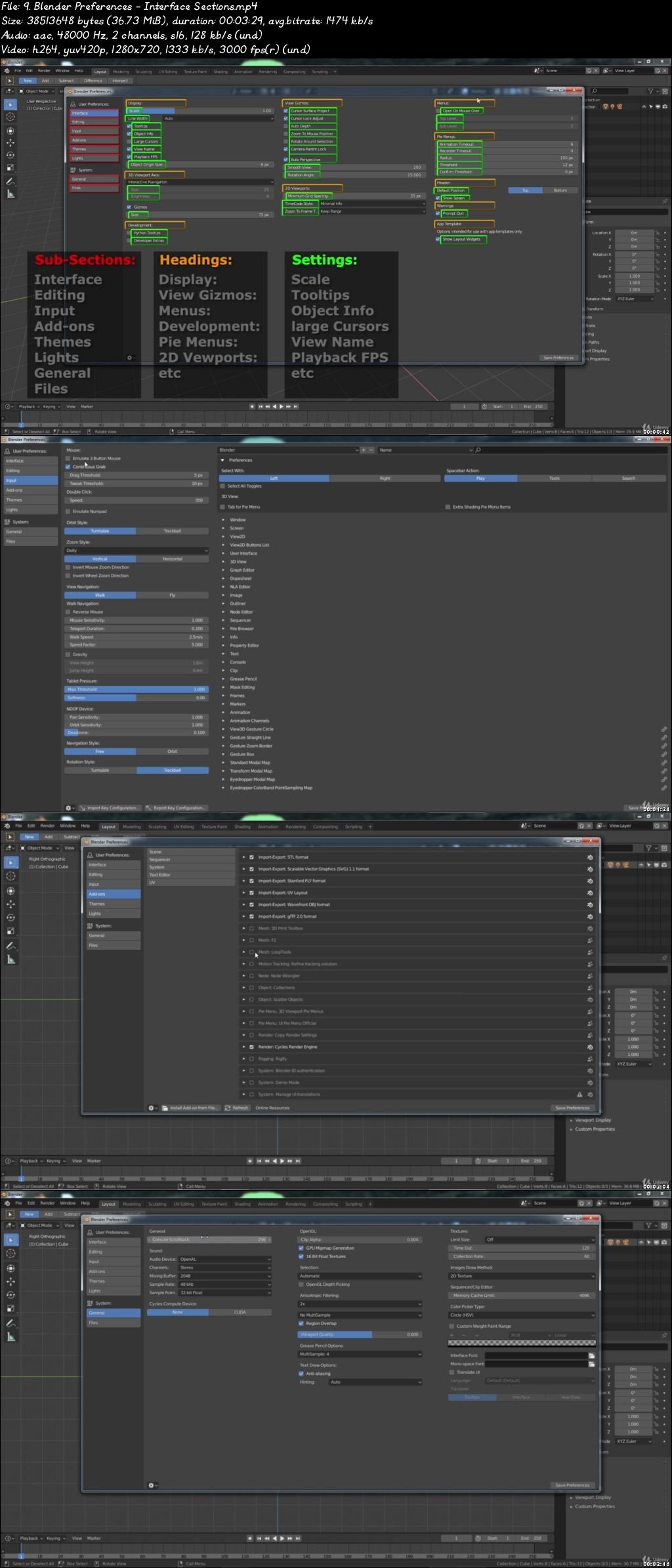Open the Sample Rate 48 kHz dropdown

(x=224, y=1284)
